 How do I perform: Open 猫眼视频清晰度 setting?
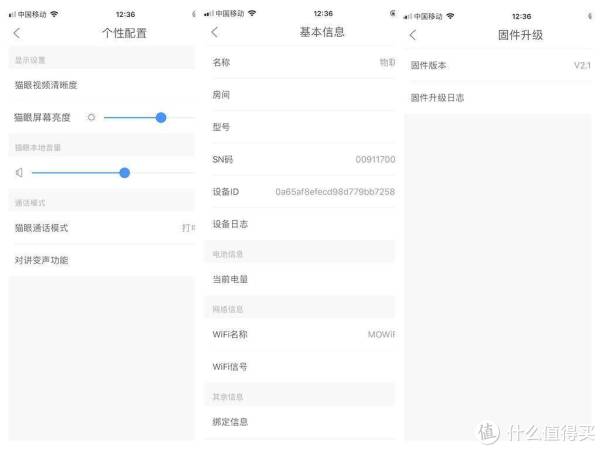(x=100, y=86)
